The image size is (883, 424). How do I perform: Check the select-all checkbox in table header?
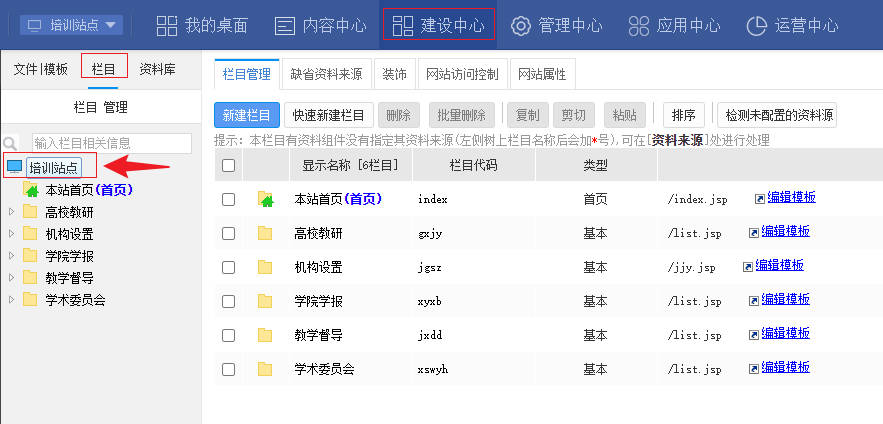coord(228,165)
